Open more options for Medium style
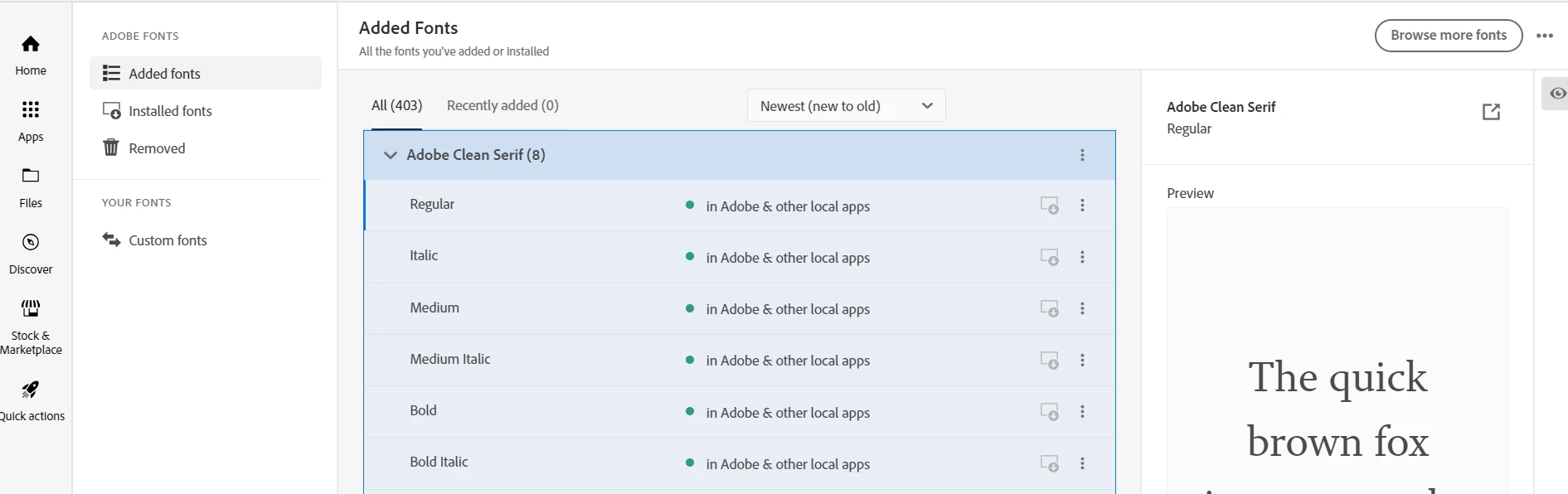This screenshot has width=1568, height=494. [x=1082, y=308]
